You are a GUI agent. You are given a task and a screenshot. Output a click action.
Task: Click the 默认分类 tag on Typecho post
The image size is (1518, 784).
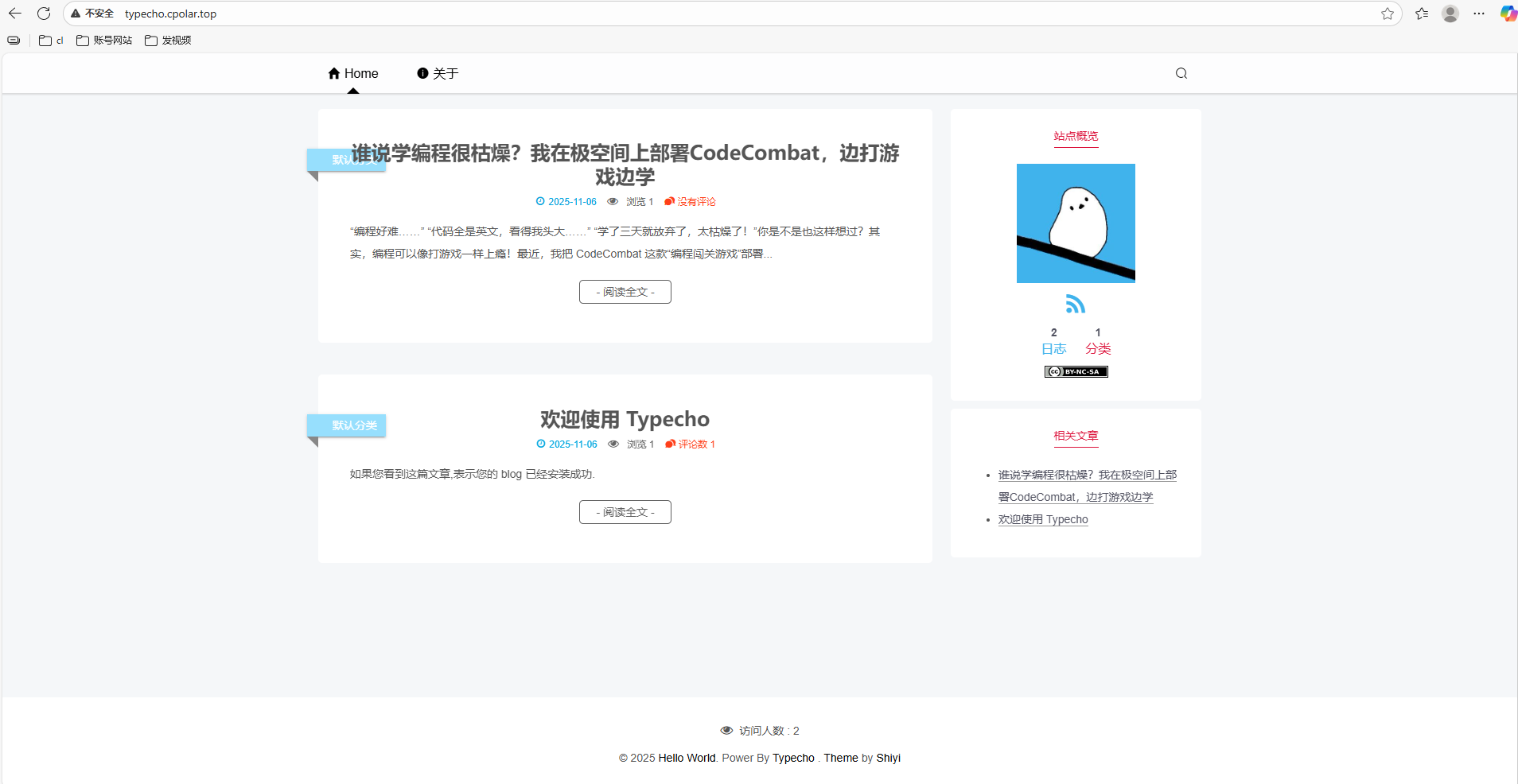point(353,425)
